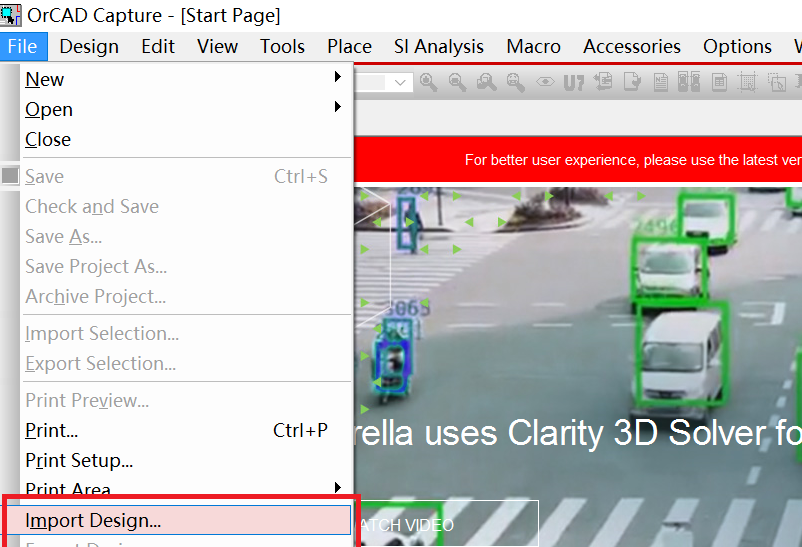Open the Cross Reference Parts icon
This screenshot has height=547, width=802.
click(689, 82)
